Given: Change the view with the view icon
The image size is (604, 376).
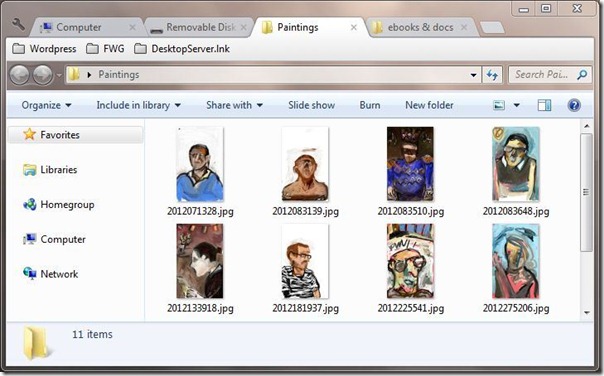Looking at the screenshot, I should [499, 105].
